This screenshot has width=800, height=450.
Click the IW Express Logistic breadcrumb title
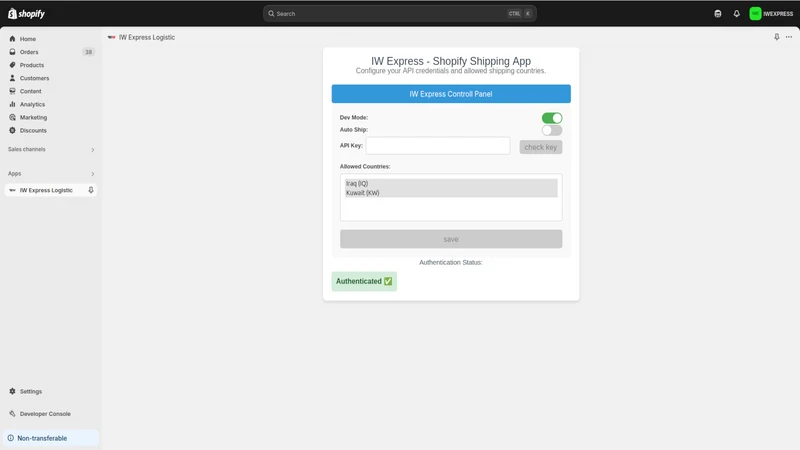(x=147, y=37)
